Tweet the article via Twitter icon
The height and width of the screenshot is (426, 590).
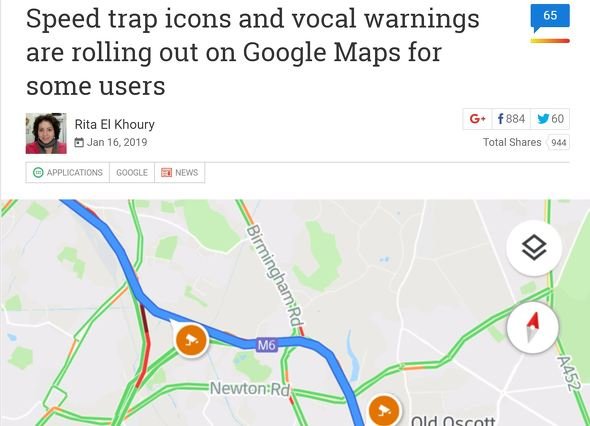550,119
